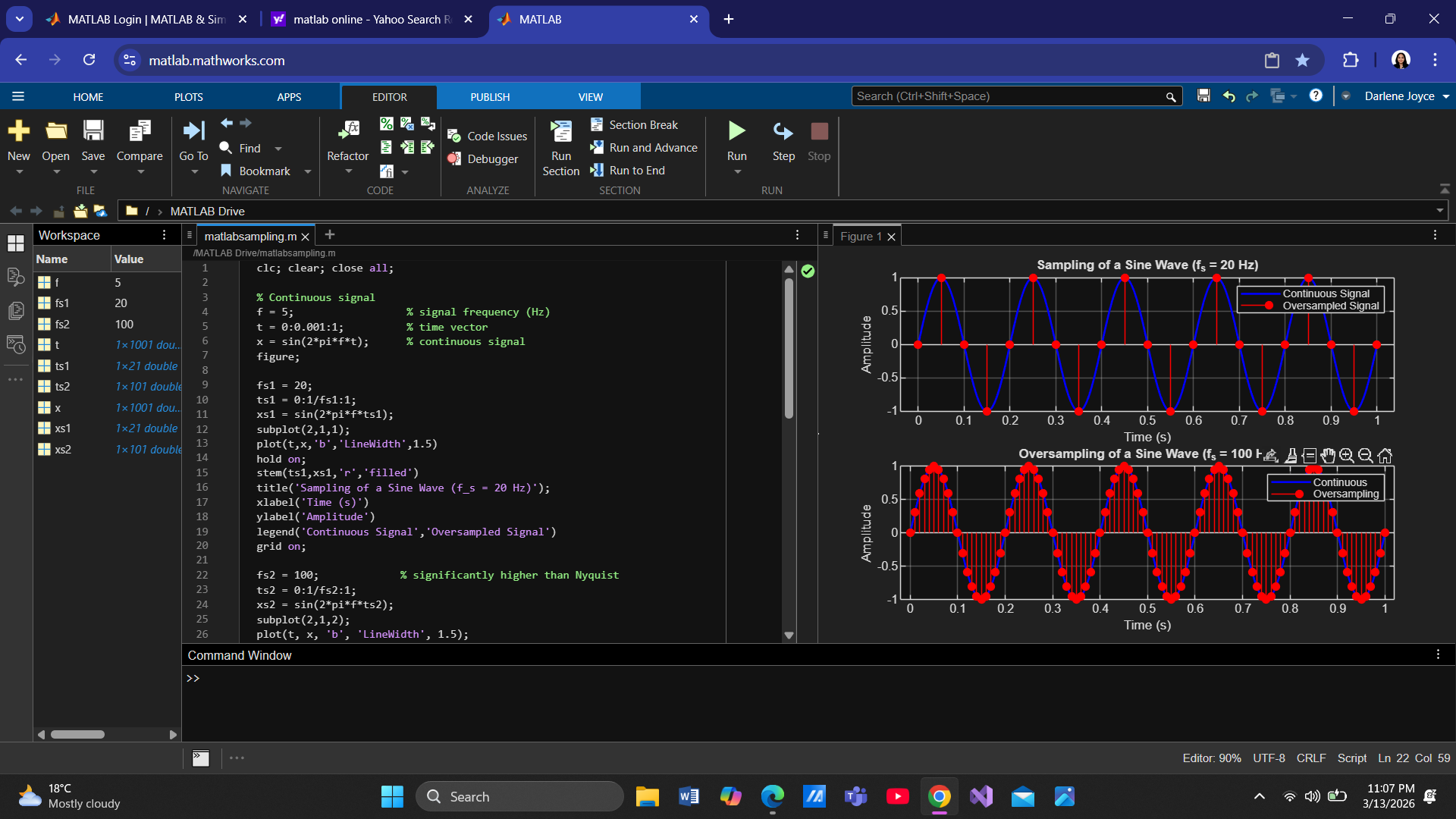Click the Workspace horizontal scrollbar
This screenshot has height=819, width=1456.
(x=77, y=734)
